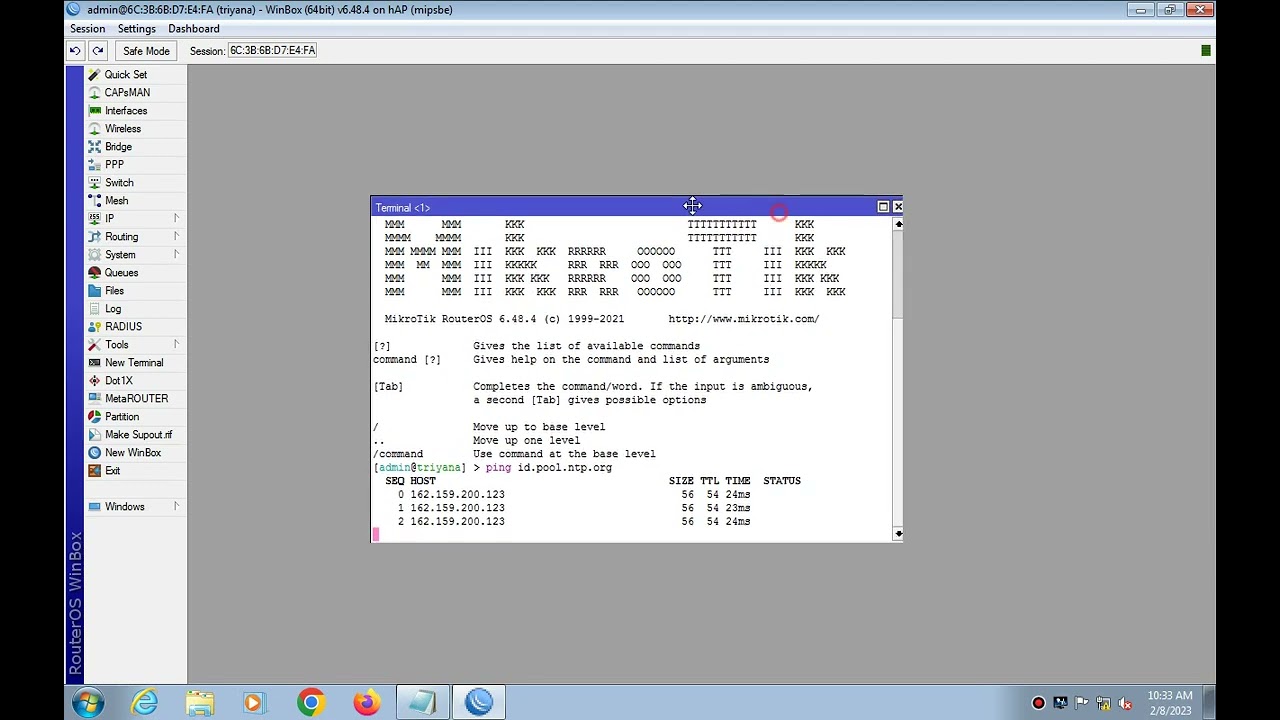Open the Interfaces list icon
1280x720 pixels.
[94, 111]
